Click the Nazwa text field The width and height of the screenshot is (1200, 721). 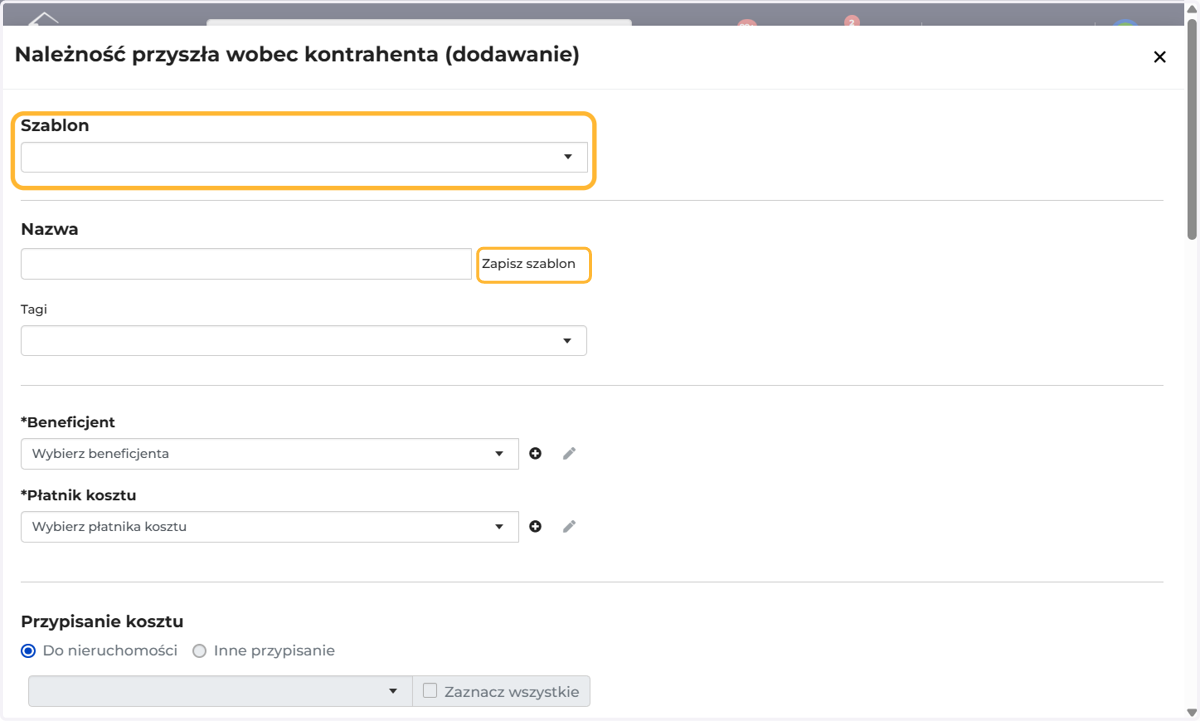pos(246,264)
